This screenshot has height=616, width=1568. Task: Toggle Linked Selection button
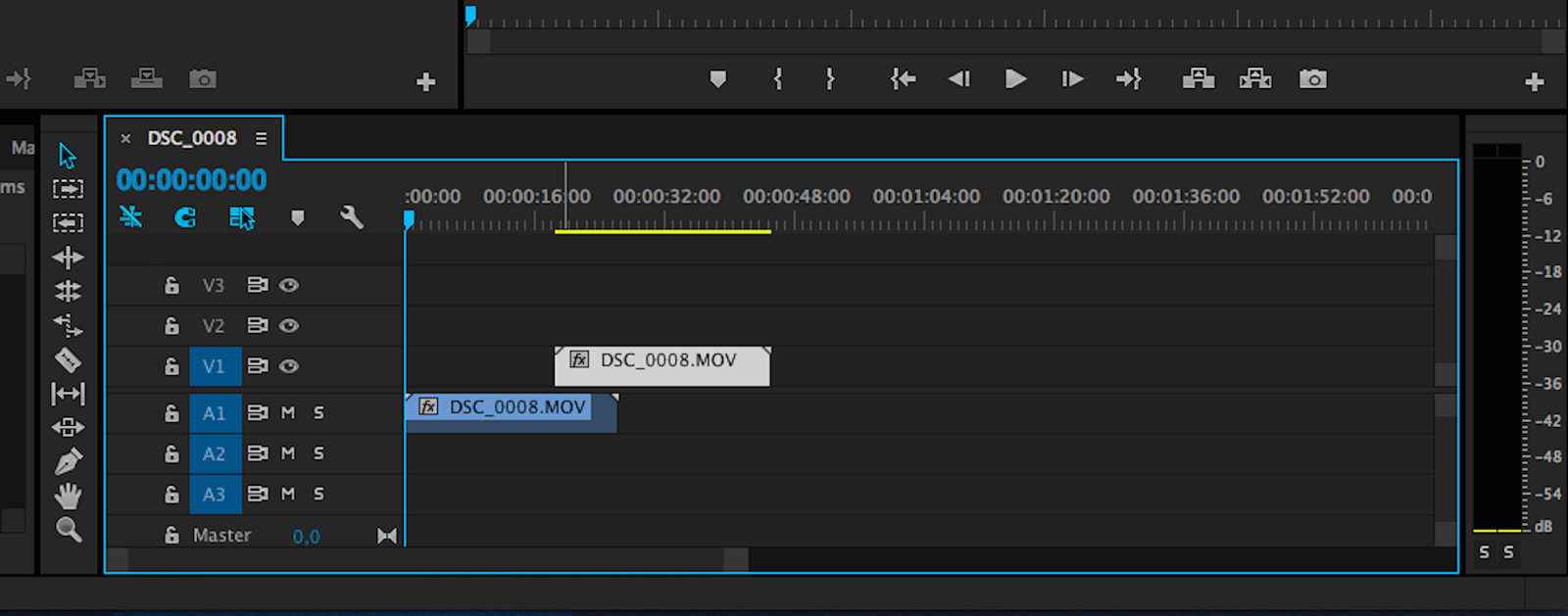point(242,217)
